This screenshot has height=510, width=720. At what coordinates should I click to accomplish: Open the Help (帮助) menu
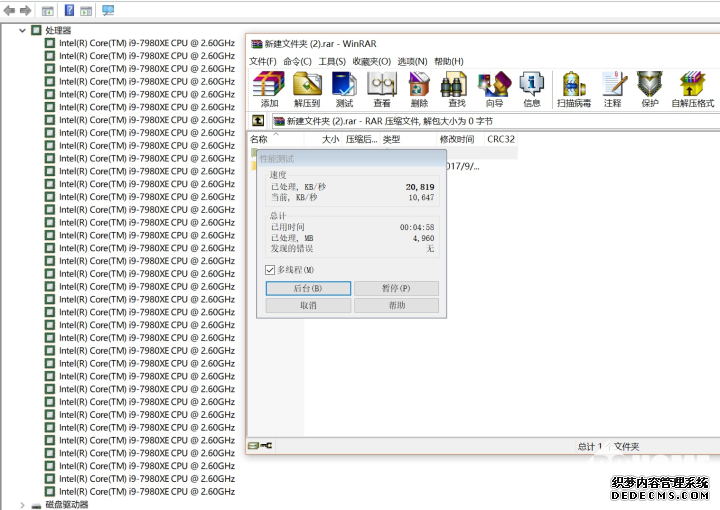coord(449,62)
